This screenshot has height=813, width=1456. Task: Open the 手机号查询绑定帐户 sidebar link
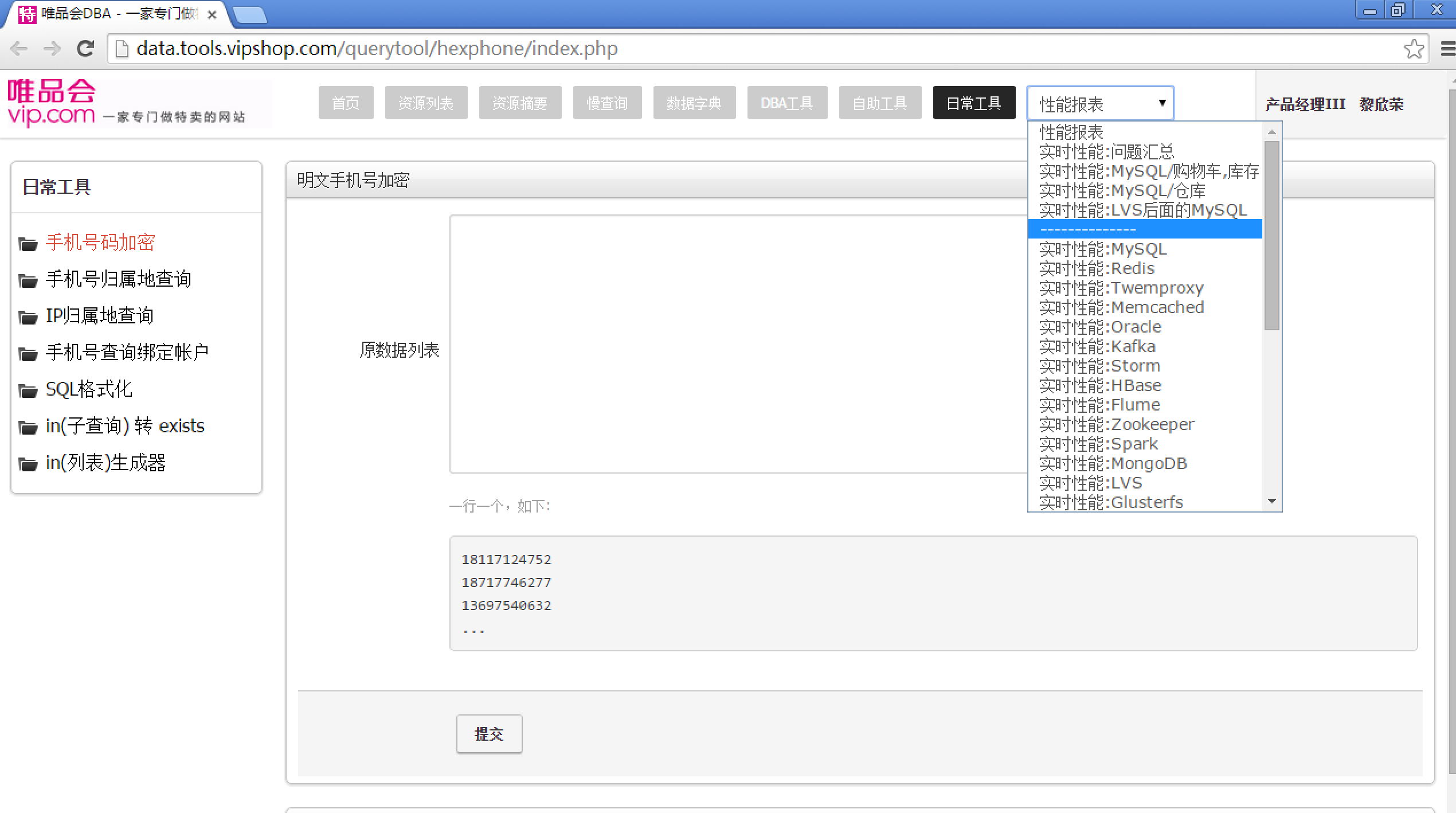point(127,353)
